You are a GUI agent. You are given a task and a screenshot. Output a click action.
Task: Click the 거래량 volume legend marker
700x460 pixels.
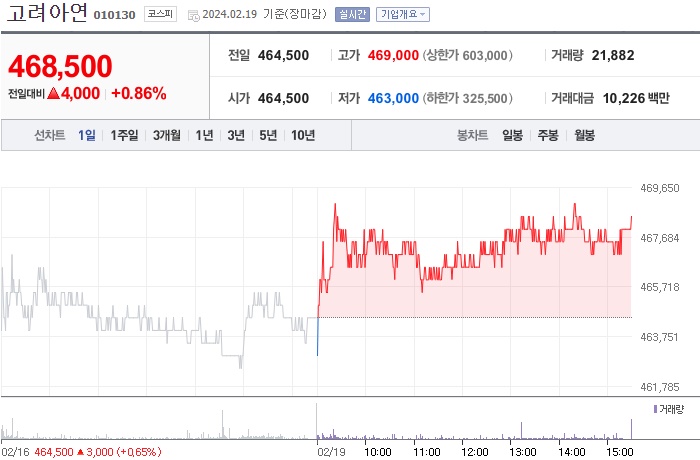(x=655, y=409)
